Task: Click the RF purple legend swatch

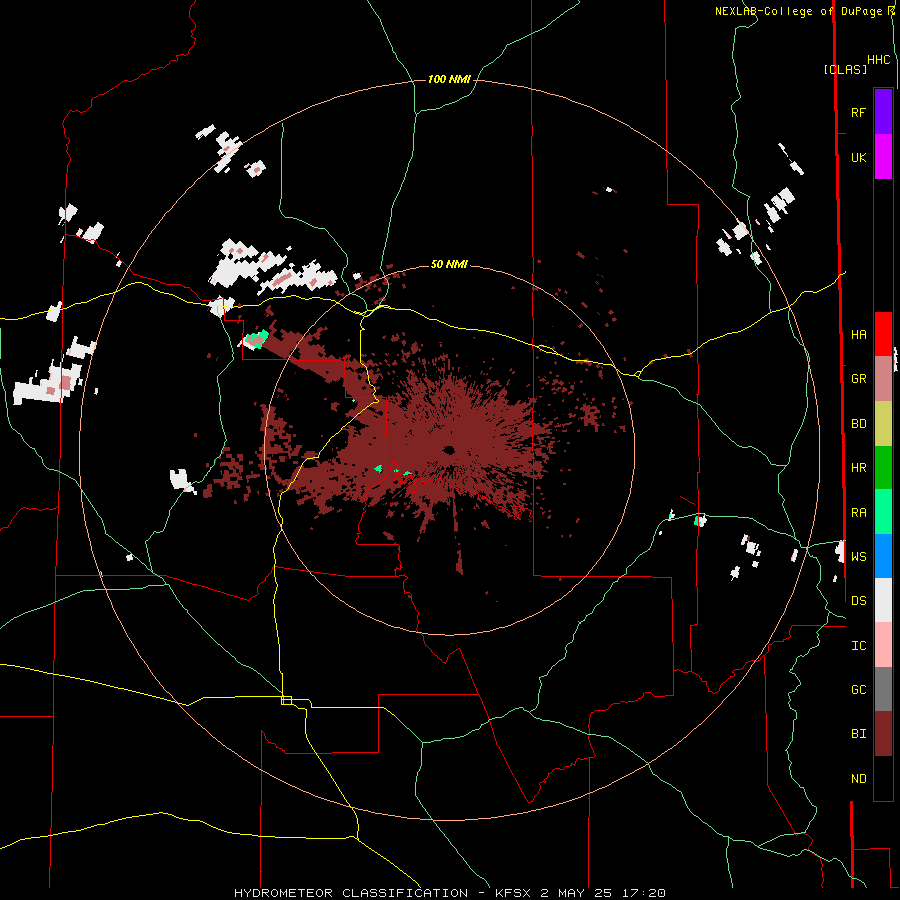Action: [883, 112]
